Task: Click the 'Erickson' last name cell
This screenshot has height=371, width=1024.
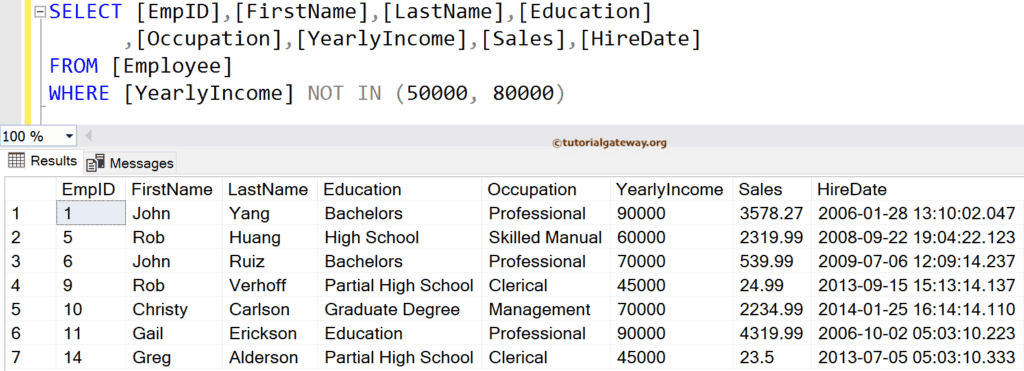Action: click(270, 333)
